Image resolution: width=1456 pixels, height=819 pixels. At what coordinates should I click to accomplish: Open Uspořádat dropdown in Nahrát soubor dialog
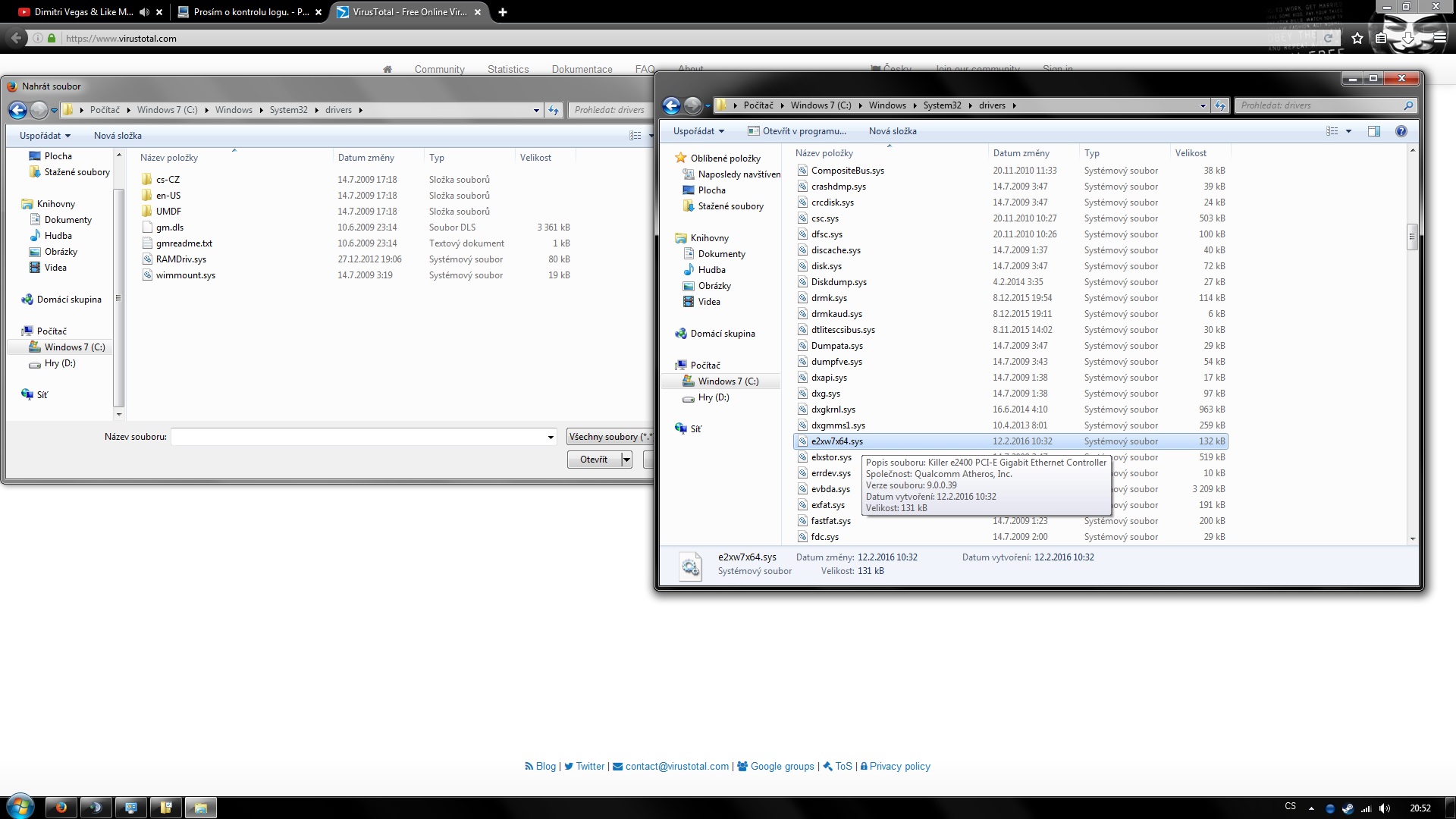pyautogui.click(x=45, y=136)
